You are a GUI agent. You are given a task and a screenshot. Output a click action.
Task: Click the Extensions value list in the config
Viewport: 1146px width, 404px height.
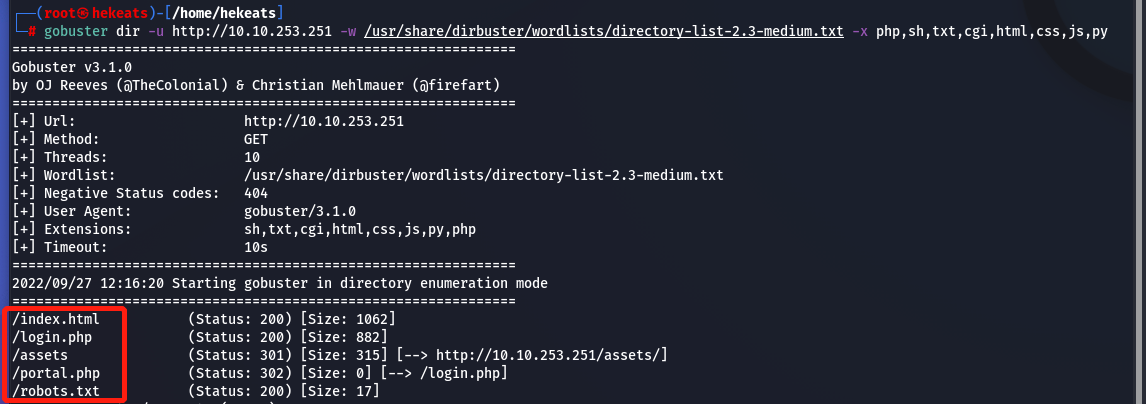[359, 229]
